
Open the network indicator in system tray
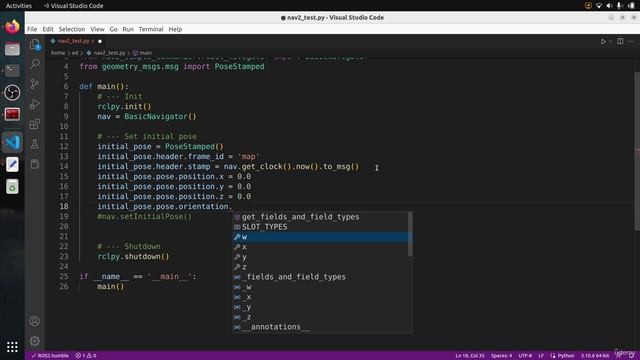click(599, 6)
